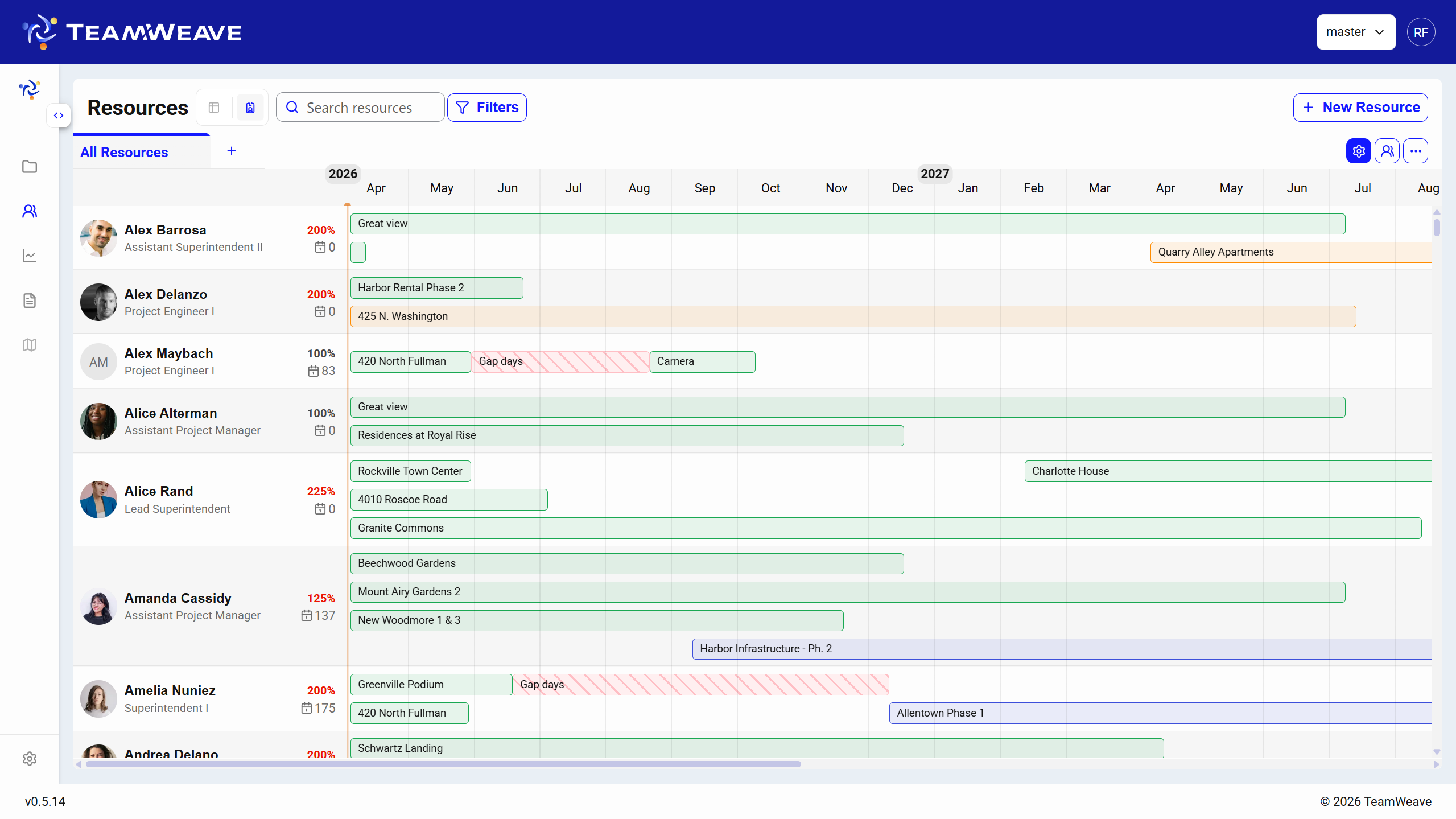Select the Mount Airy Gardens 2 bar
This screenshot has height=819, width=1456.
tap(848, 592)
